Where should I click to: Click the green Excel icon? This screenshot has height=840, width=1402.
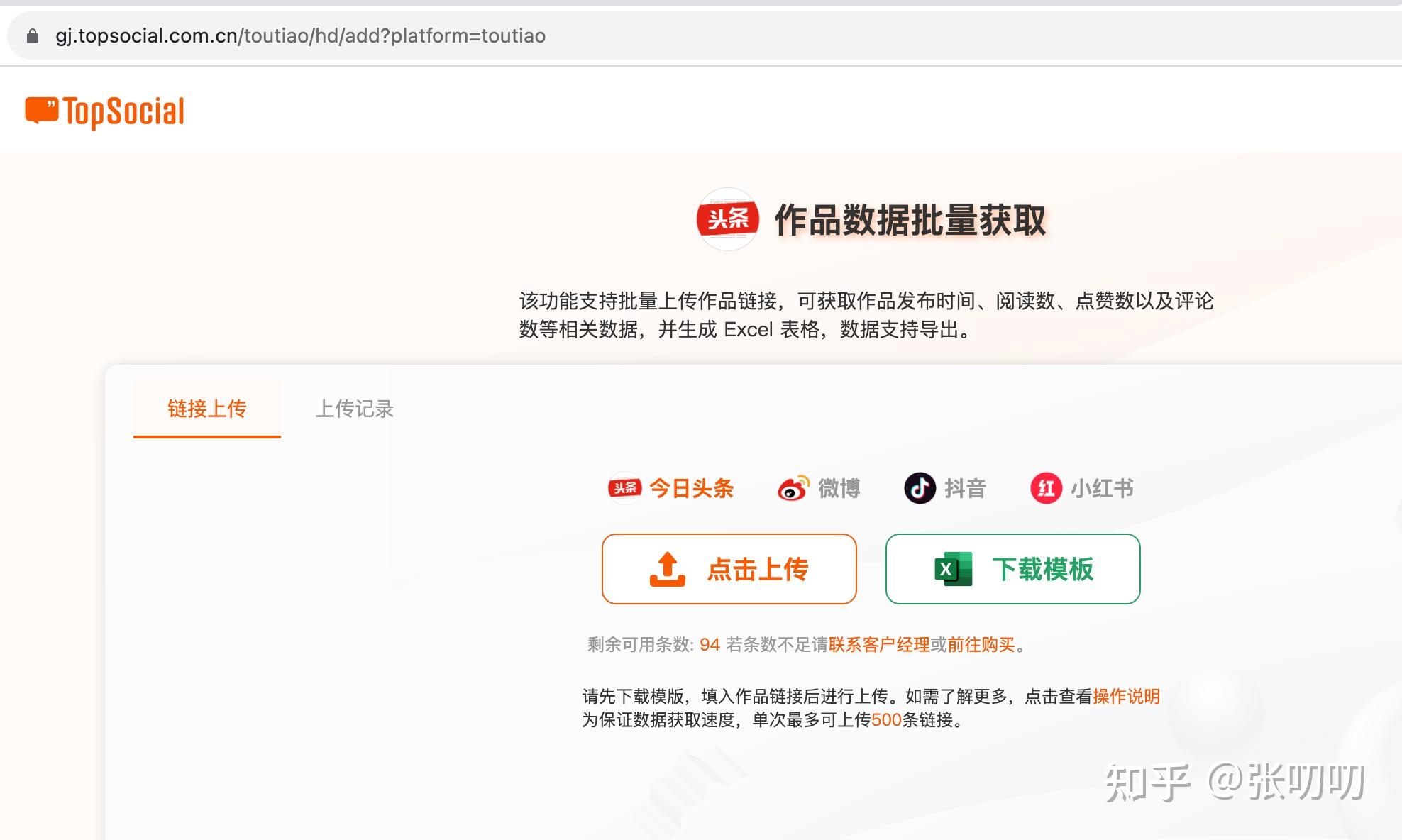954,569
